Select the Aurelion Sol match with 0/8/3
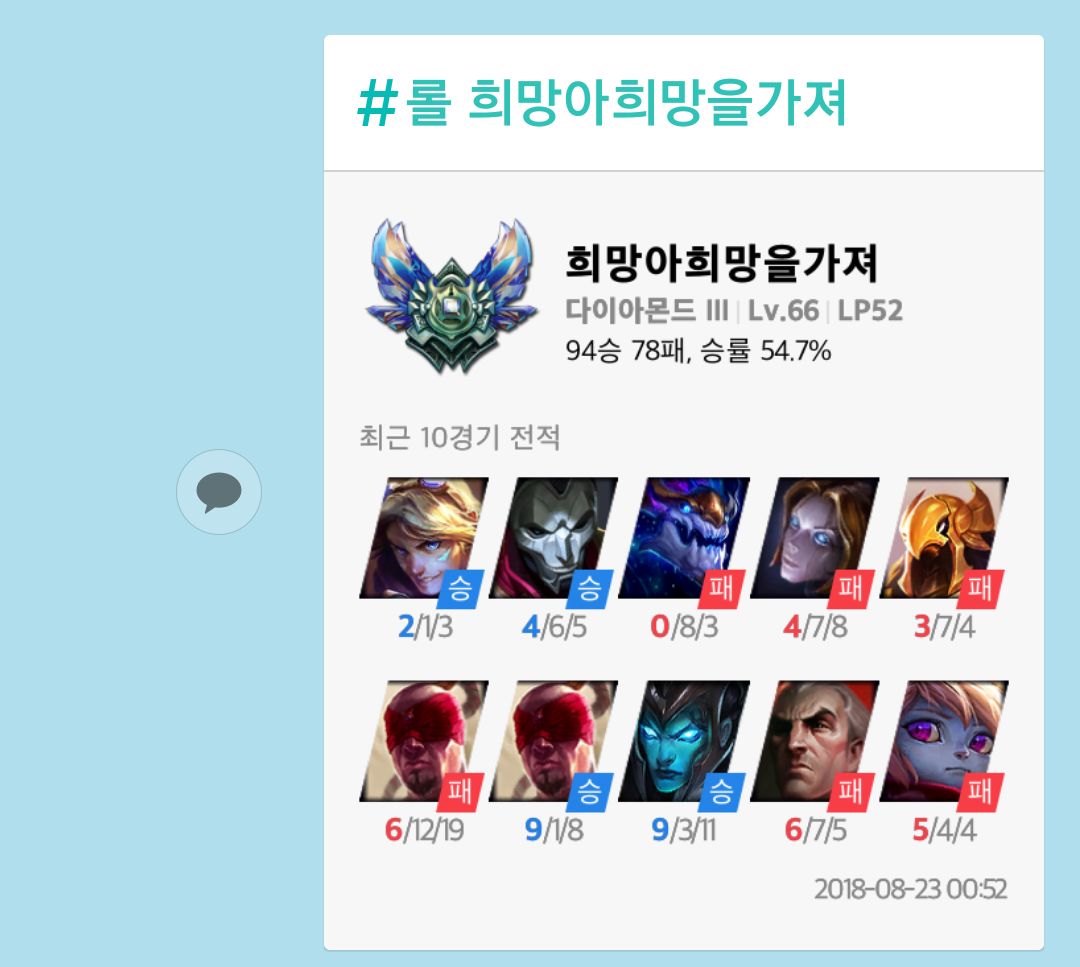The width and height of the screenshot is (1080, 967). (x=684, y=538)
